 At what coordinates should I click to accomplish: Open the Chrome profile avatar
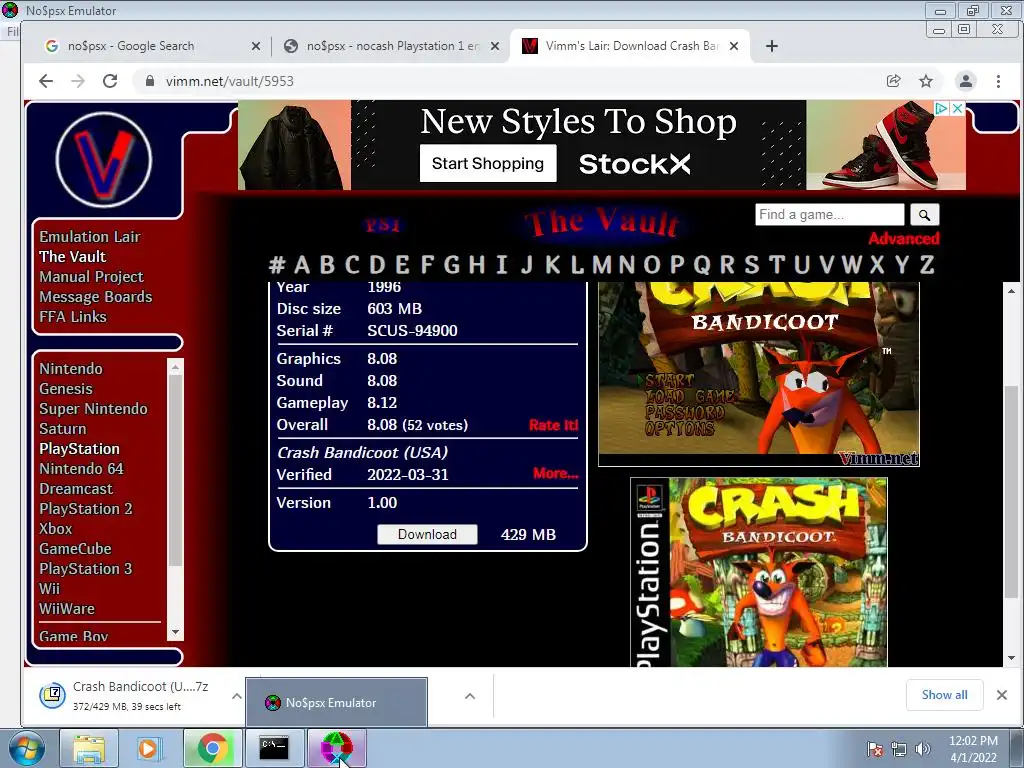click(x=965, y=81)
